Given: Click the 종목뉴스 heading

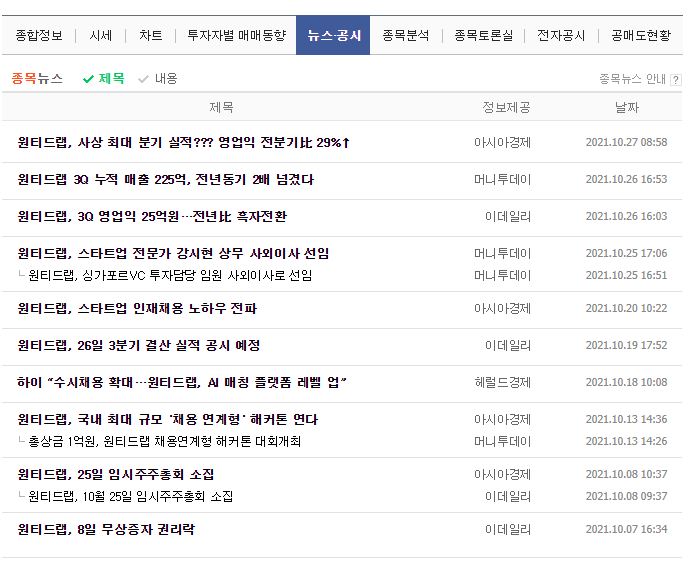Looking at the screenshot, I should tap(37, 78).
